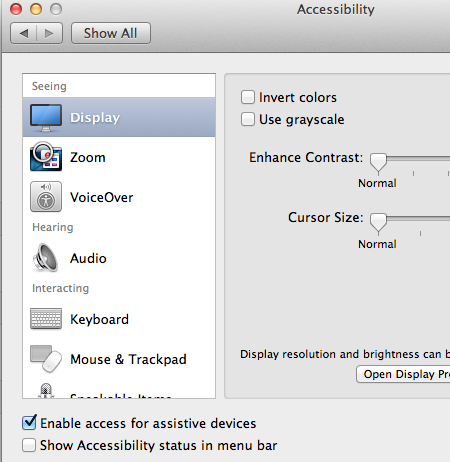Select the Display monitor icon in sidebar
This screenshot has height=462, width=450.
46,118
